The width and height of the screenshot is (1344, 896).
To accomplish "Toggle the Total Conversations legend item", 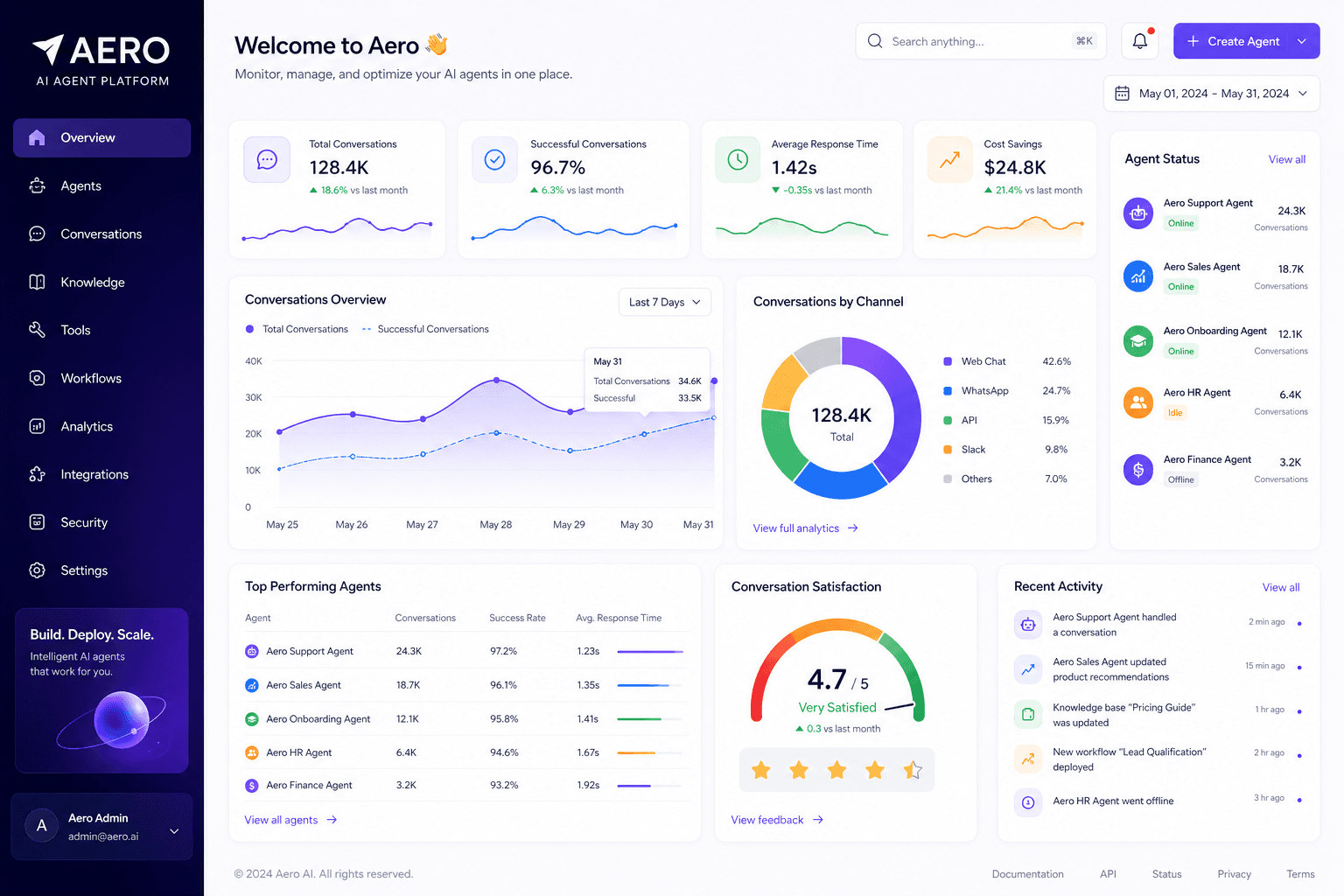I will (297, 329).
